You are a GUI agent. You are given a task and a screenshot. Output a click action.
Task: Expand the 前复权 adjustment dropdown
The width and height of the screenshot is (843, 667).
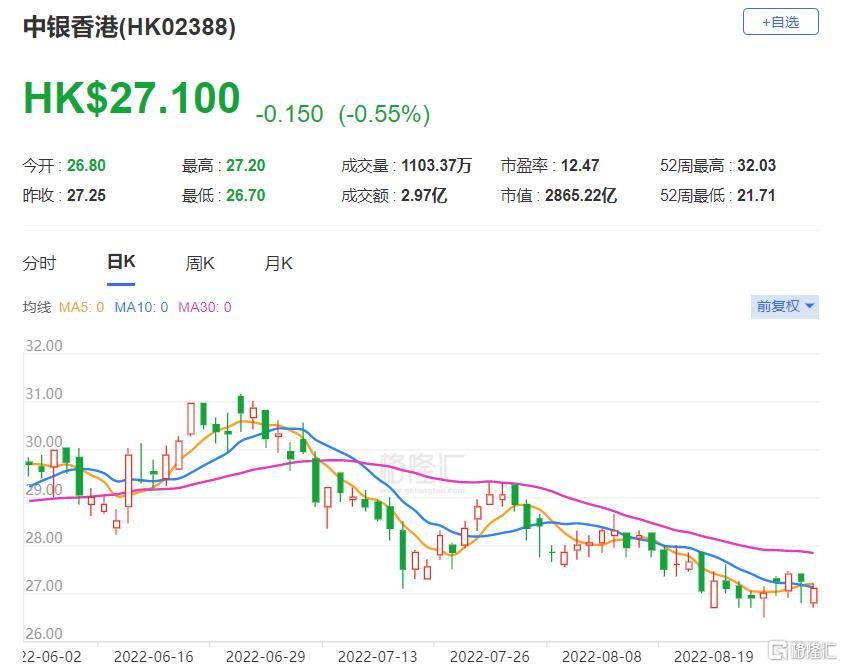(784, 306)
